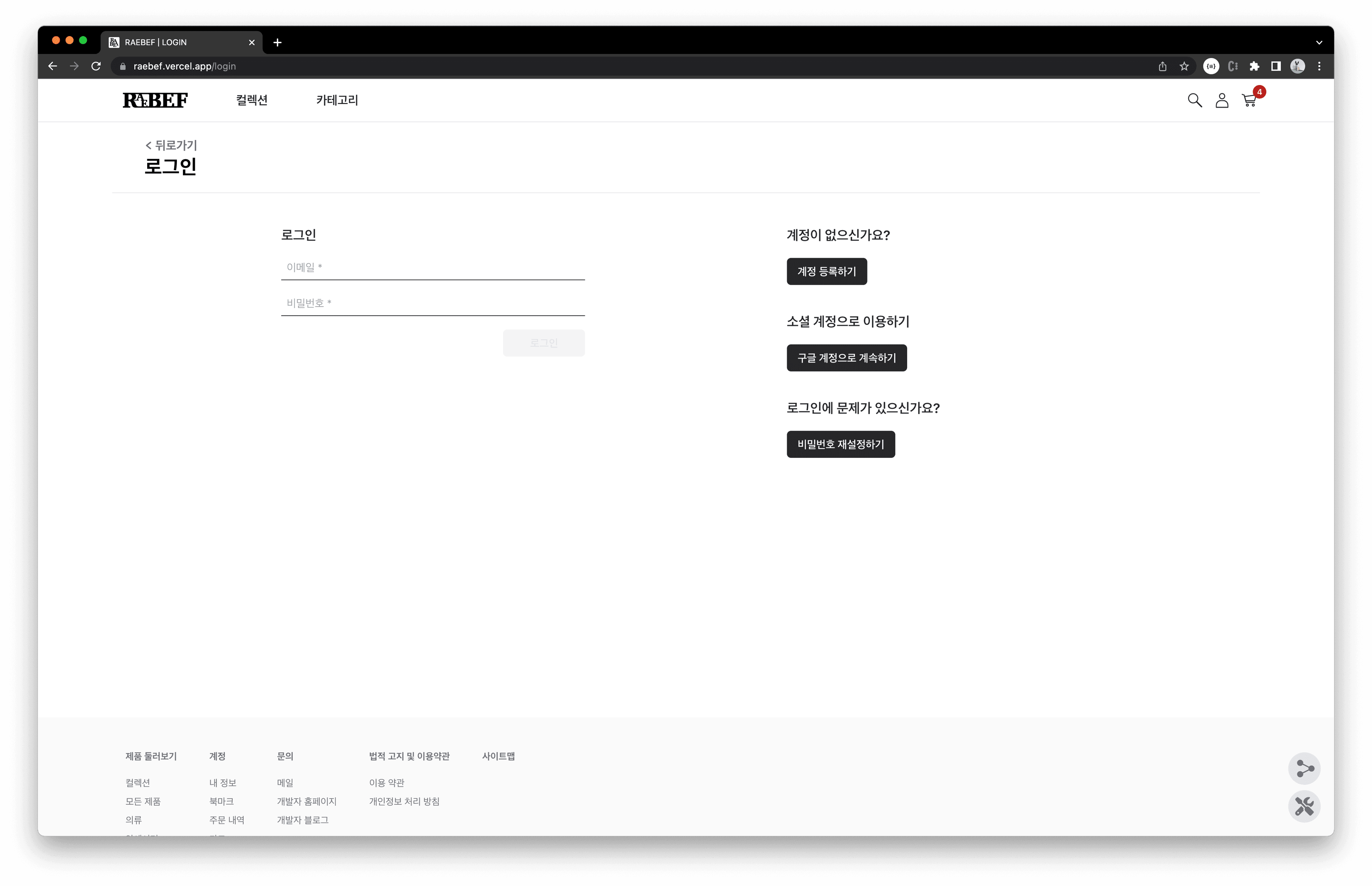The image size is (1372, 886).
Task: Click the browser back arrow
Action: click(x=52, y=66)
